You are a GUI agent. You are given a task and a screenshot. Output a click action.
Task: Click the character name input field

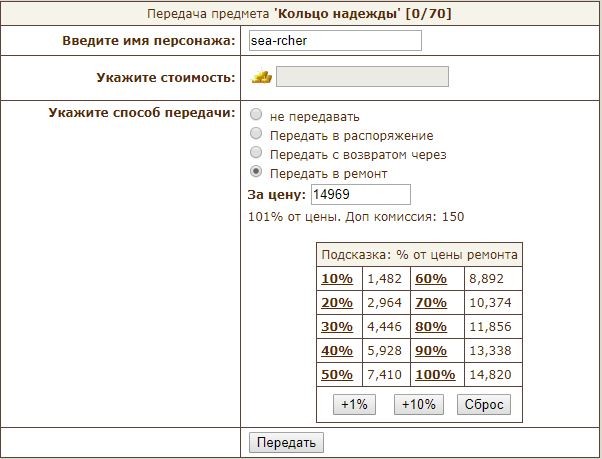coord(335,41)
